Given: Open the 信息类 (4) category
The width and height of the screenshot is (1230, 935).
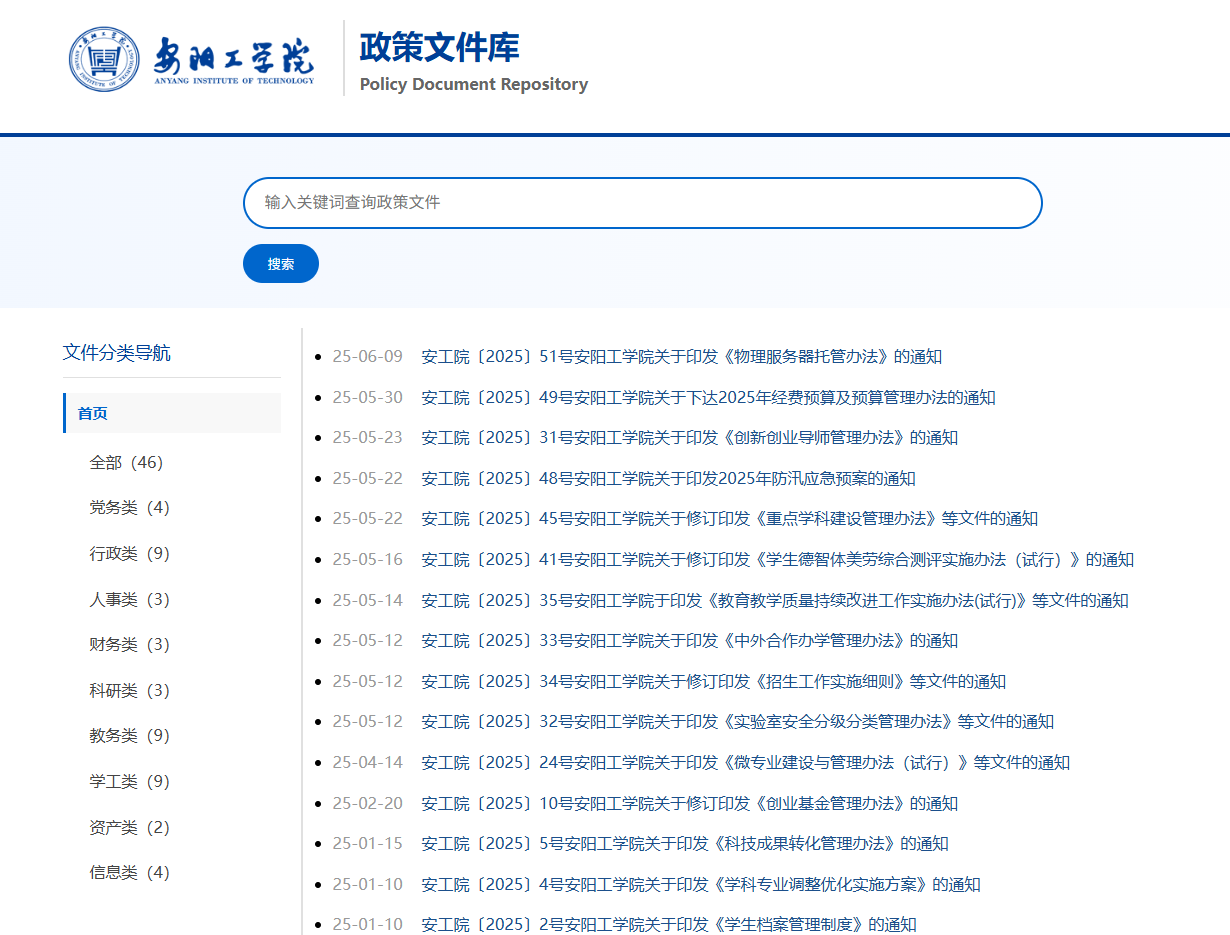Looking at the screenshot, I should point(129,872).
